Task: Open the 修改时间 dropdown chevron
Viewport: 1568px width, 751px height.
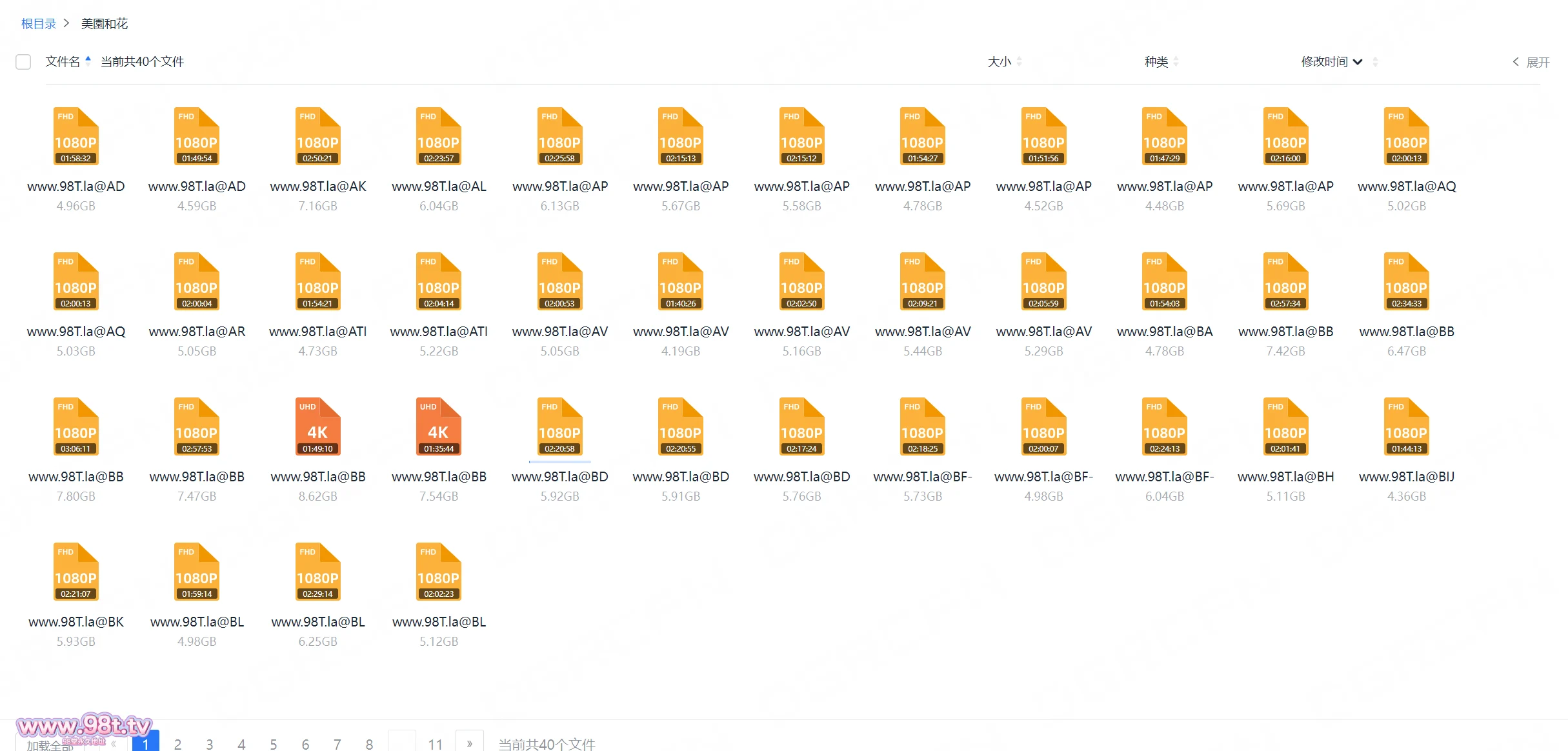Action: click(x=1358, y=62)
